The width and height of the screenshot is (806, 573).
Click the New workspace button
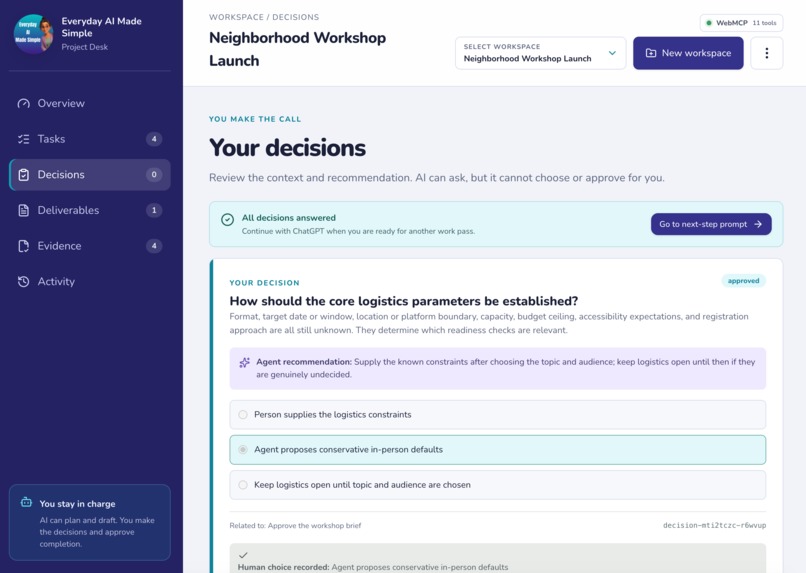(688, 53)
